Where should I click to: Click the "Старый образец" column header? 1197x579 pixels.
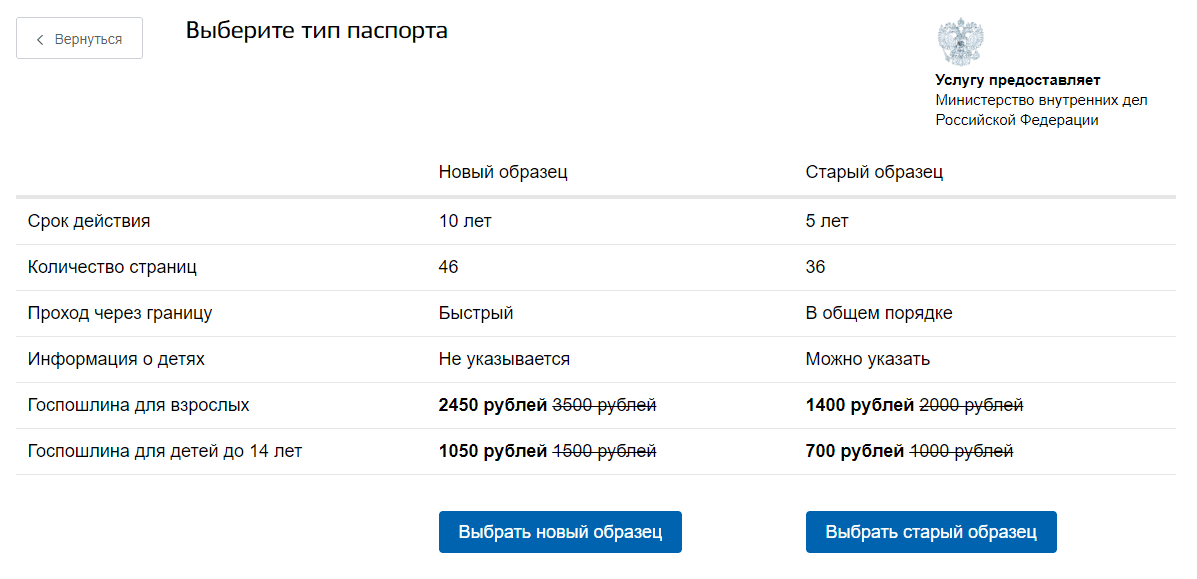(874, 172)
